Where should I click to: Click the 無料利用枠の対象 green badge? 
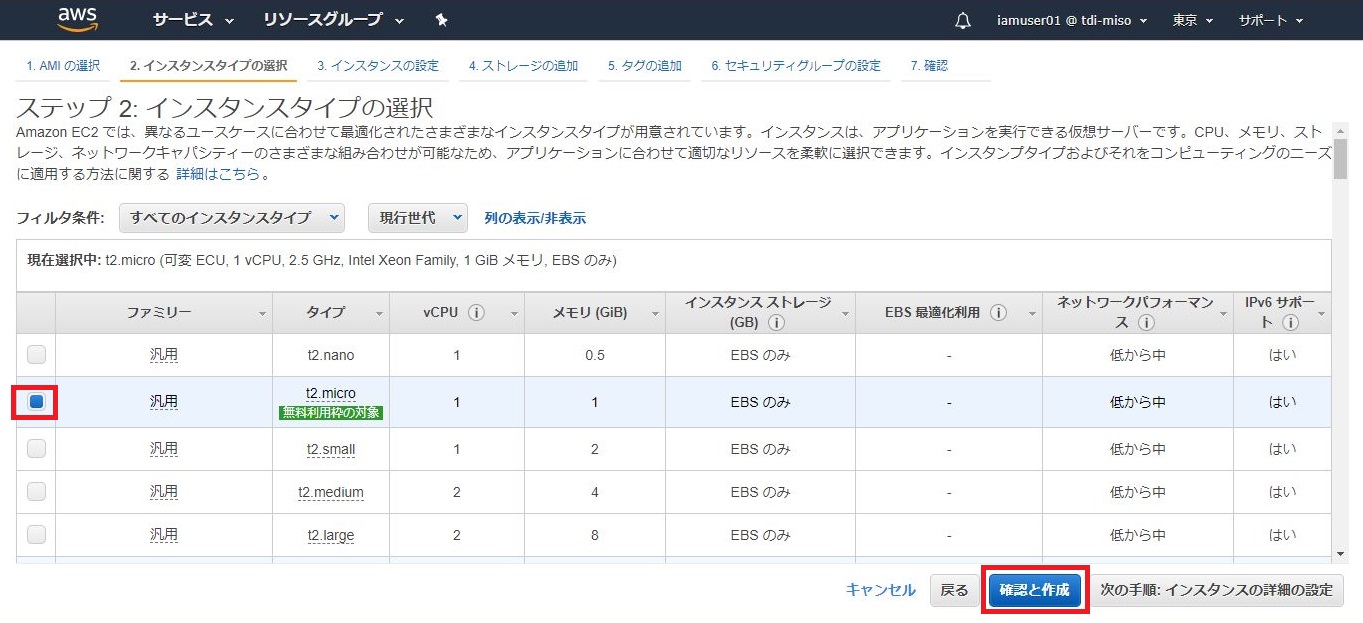[x=331, y=412]
